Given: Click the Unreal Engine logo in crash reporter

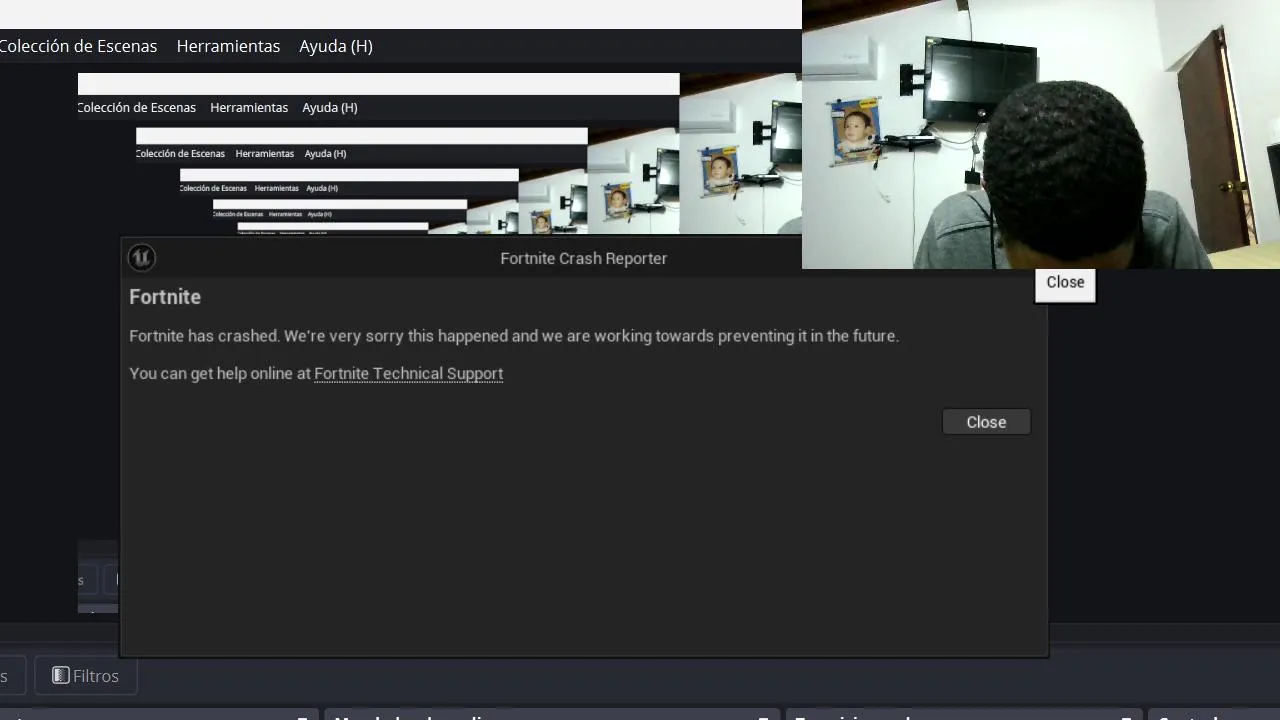Looking at the screenshot, I should point(141,258).
